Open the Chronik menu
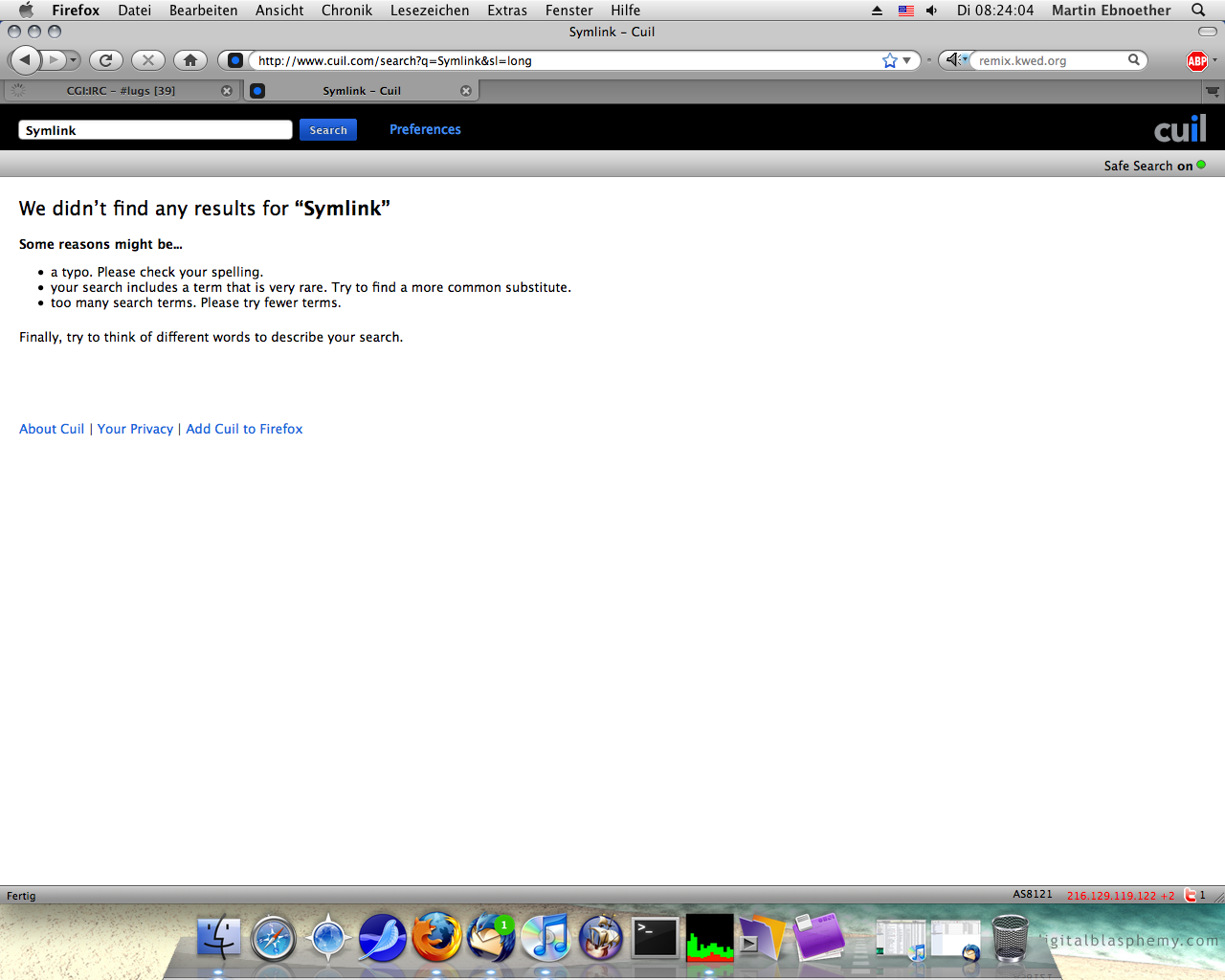Screen dimensions: 1225x980 [346, 10]
